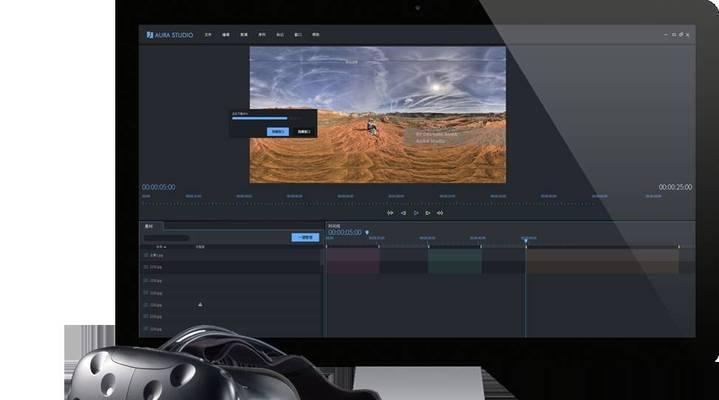The width and height of the screenshot is (719, 400).
Task: Click the blue button in the media panel
Action: pyautogui.click(x=305, y=237)
